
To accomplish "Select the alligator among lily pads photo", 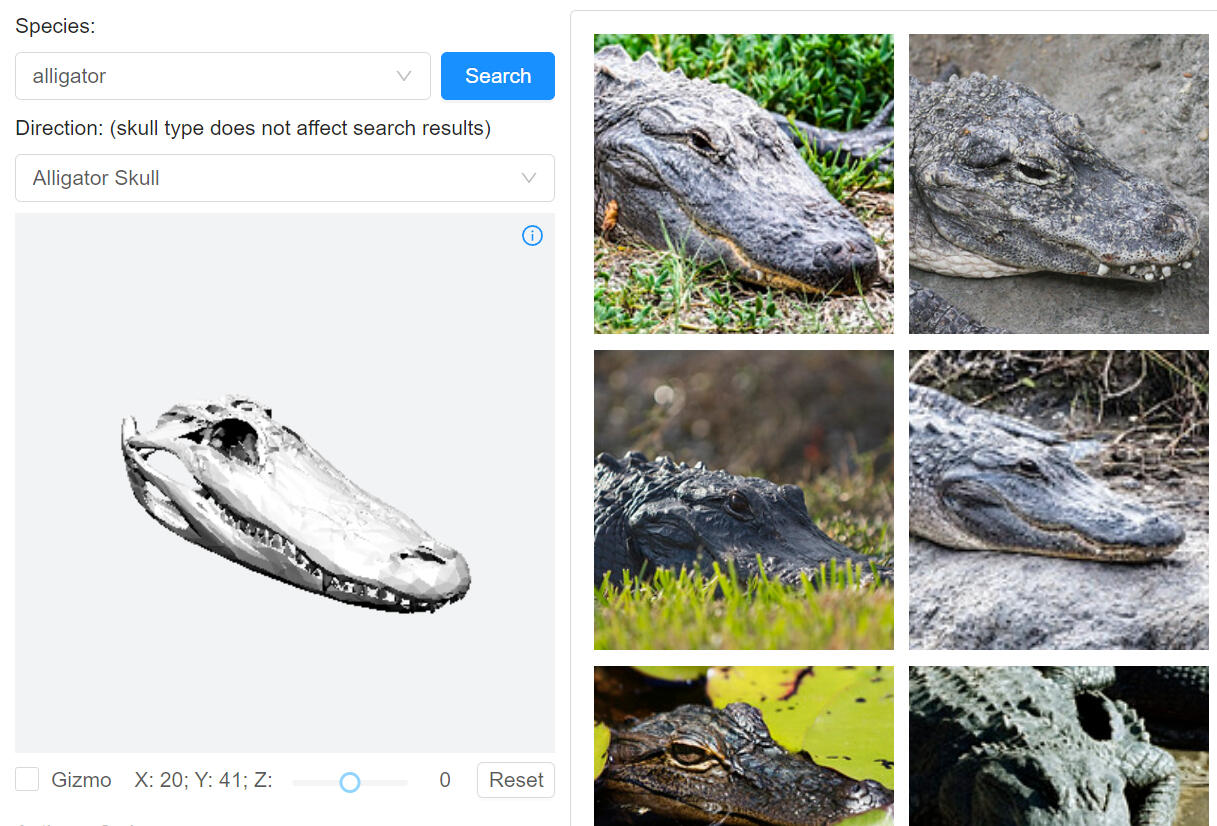I will 743,746.
